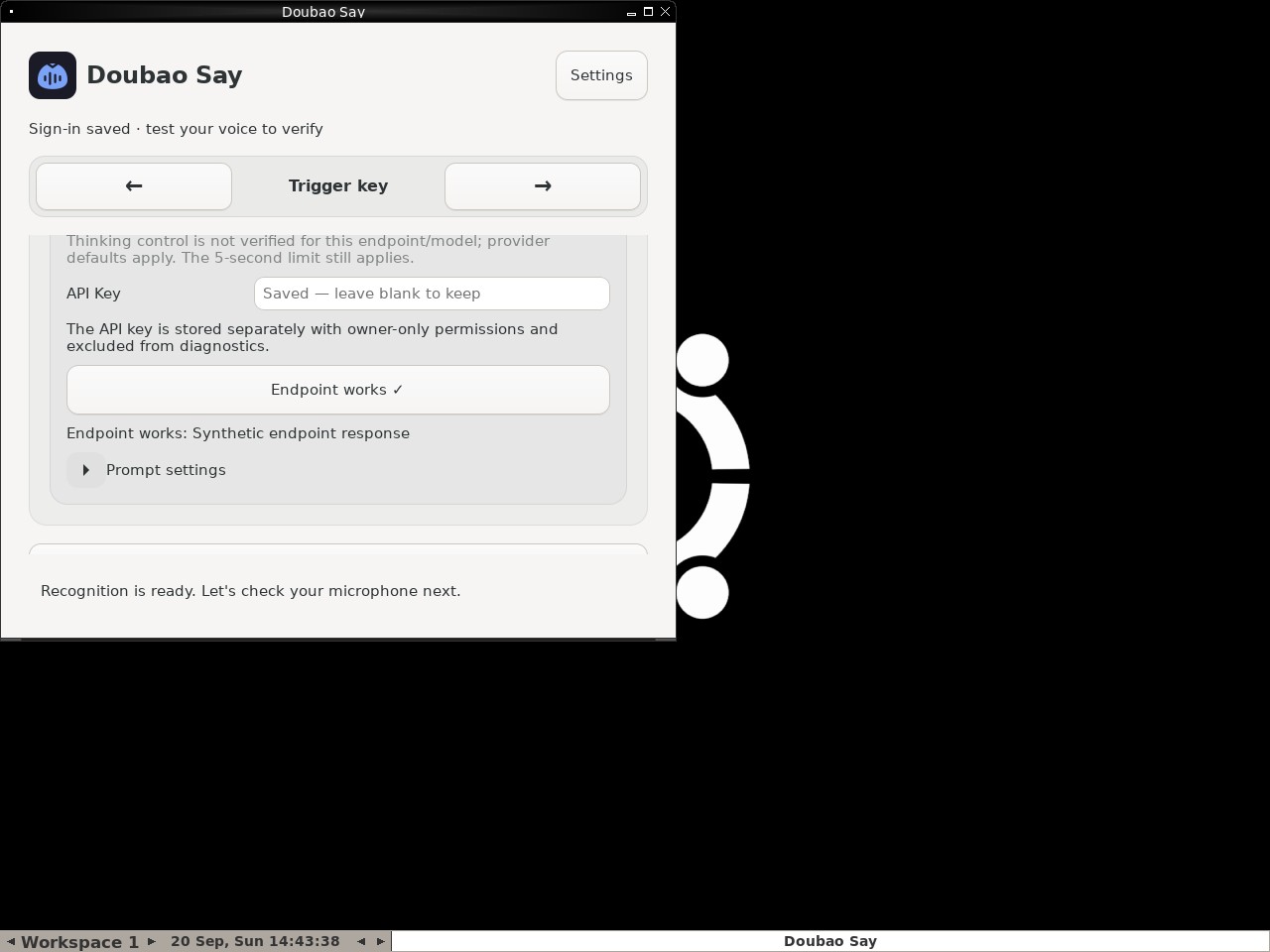The height and width of the screenshot is (952, 1270).
Task: Click the Workspace 1 label in the panel
Action: point(79,942)
